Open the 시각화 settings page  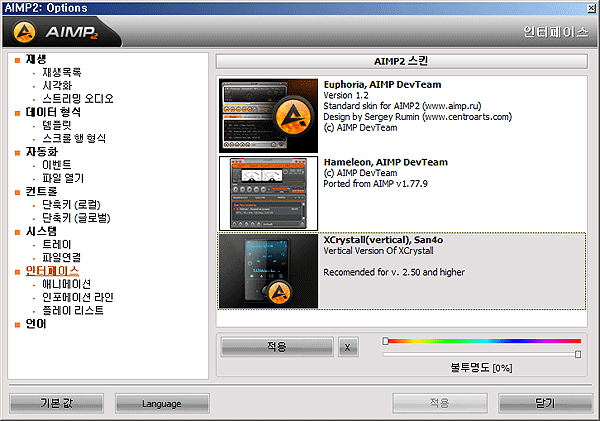57,85
